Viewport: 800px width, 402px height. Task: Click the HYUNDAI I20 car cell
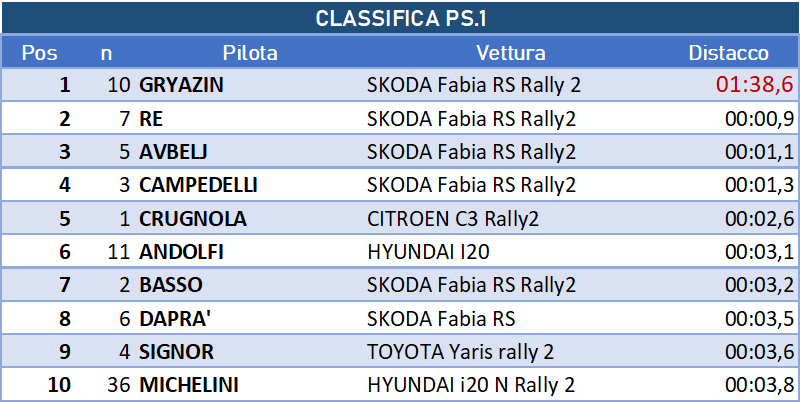click(x=428, y=252)
